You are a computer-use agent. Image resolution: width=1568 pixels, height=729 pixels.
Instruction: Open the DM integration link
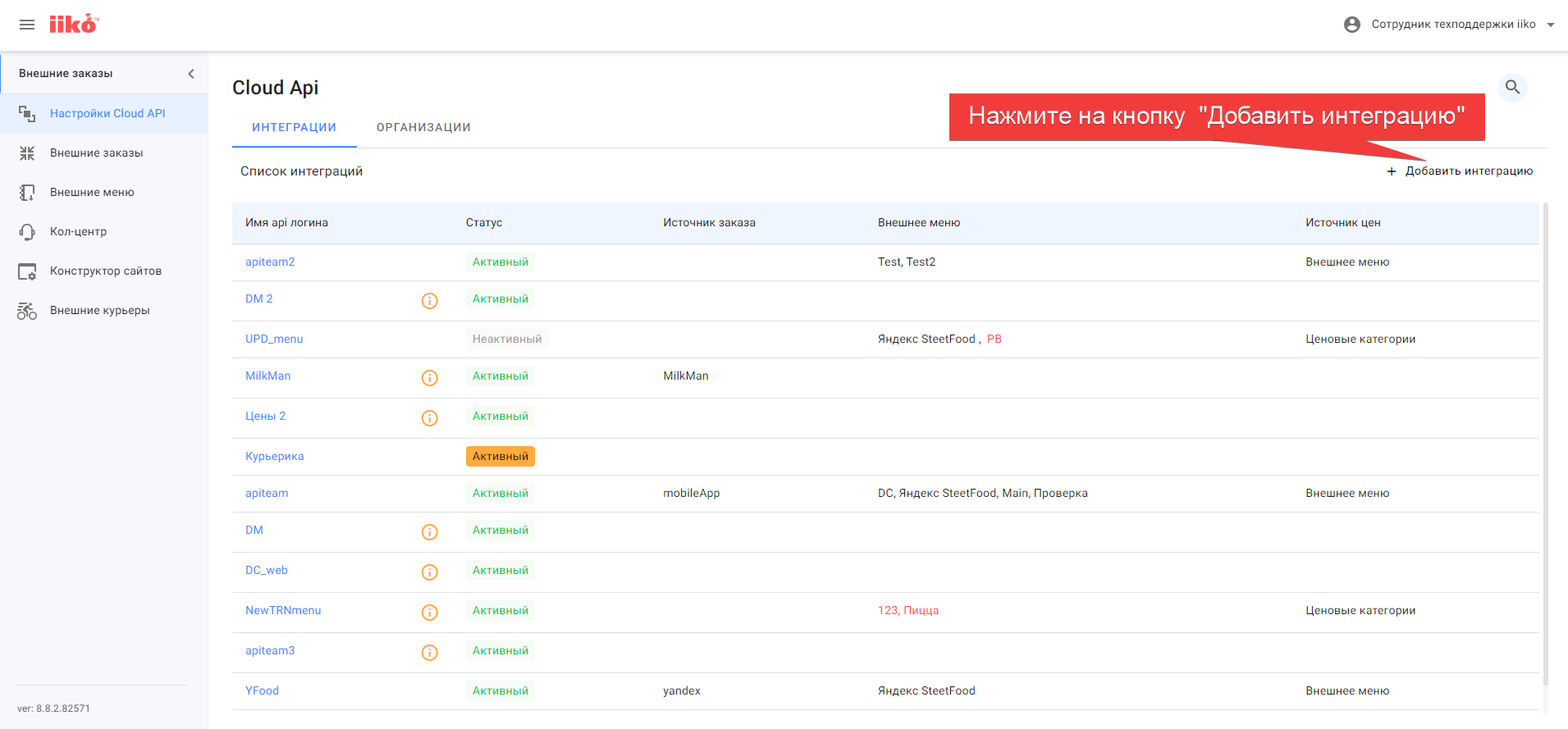[254, 530]
